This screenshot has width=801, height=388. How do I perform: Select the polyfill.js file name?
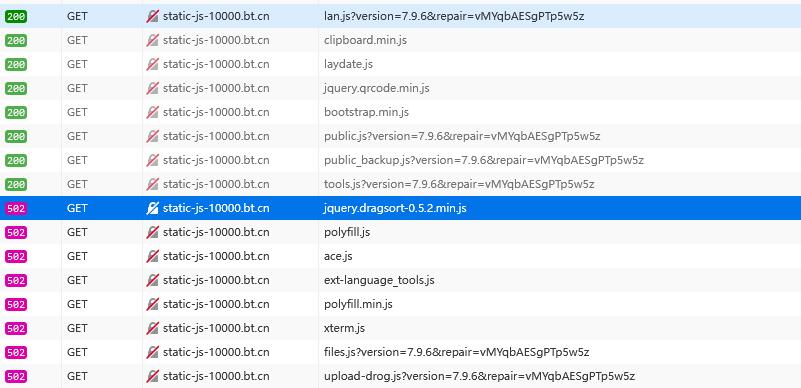(347, 232)
